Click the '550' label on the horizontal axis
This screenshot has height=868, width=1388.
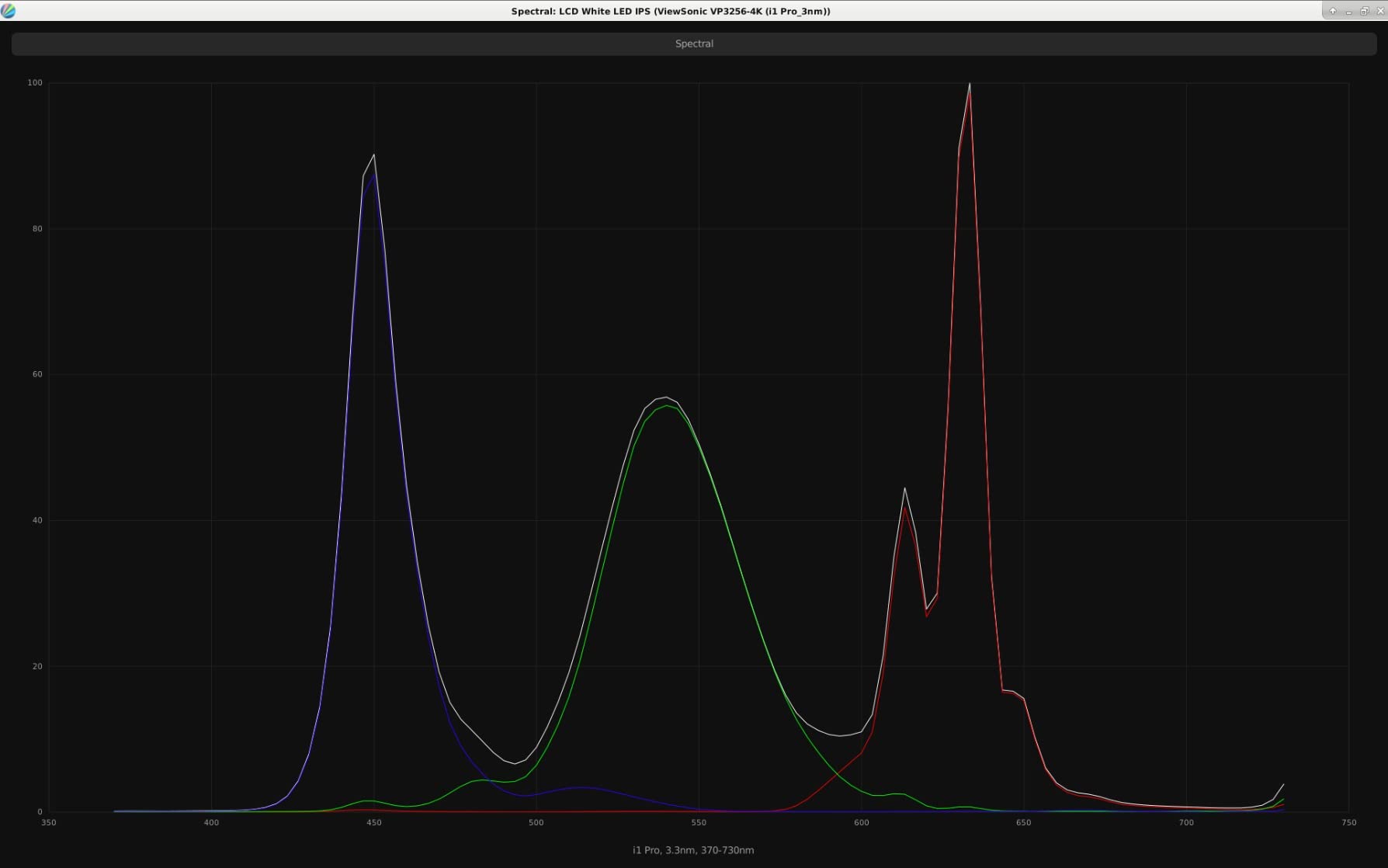(699, 823)
